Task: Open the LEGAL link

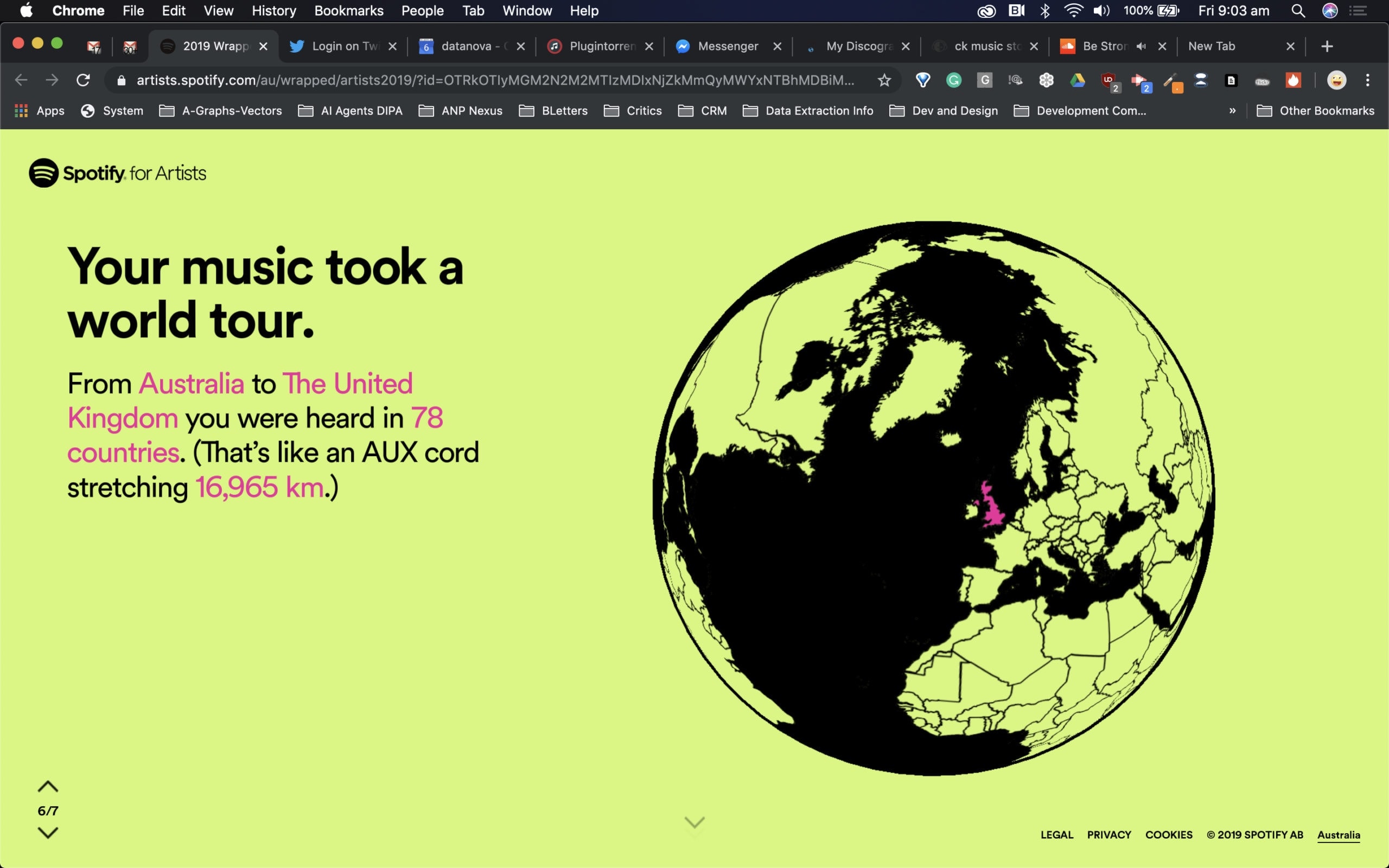Action: (x=1057, y=835)
